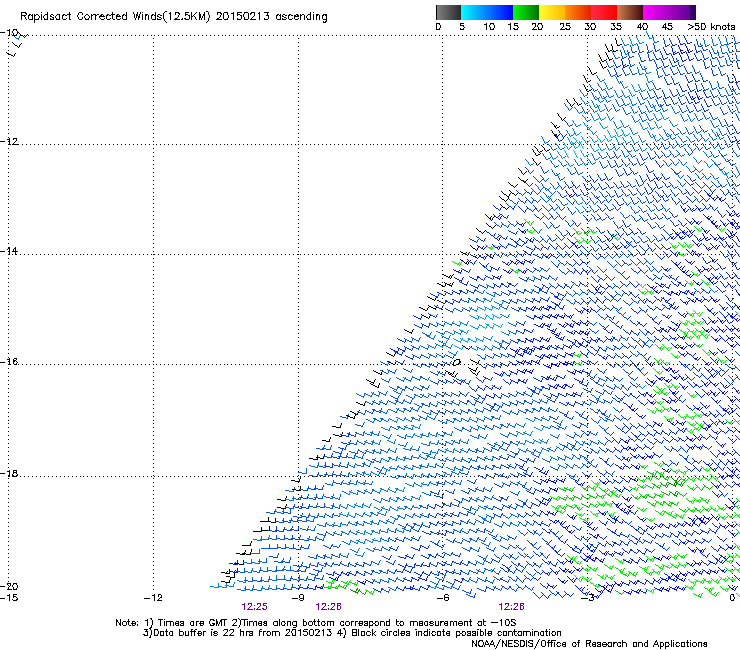This screenshot has width=740, height=650.
Task: Click the '45' label under color bar
Action: click(x=667, y=27)
